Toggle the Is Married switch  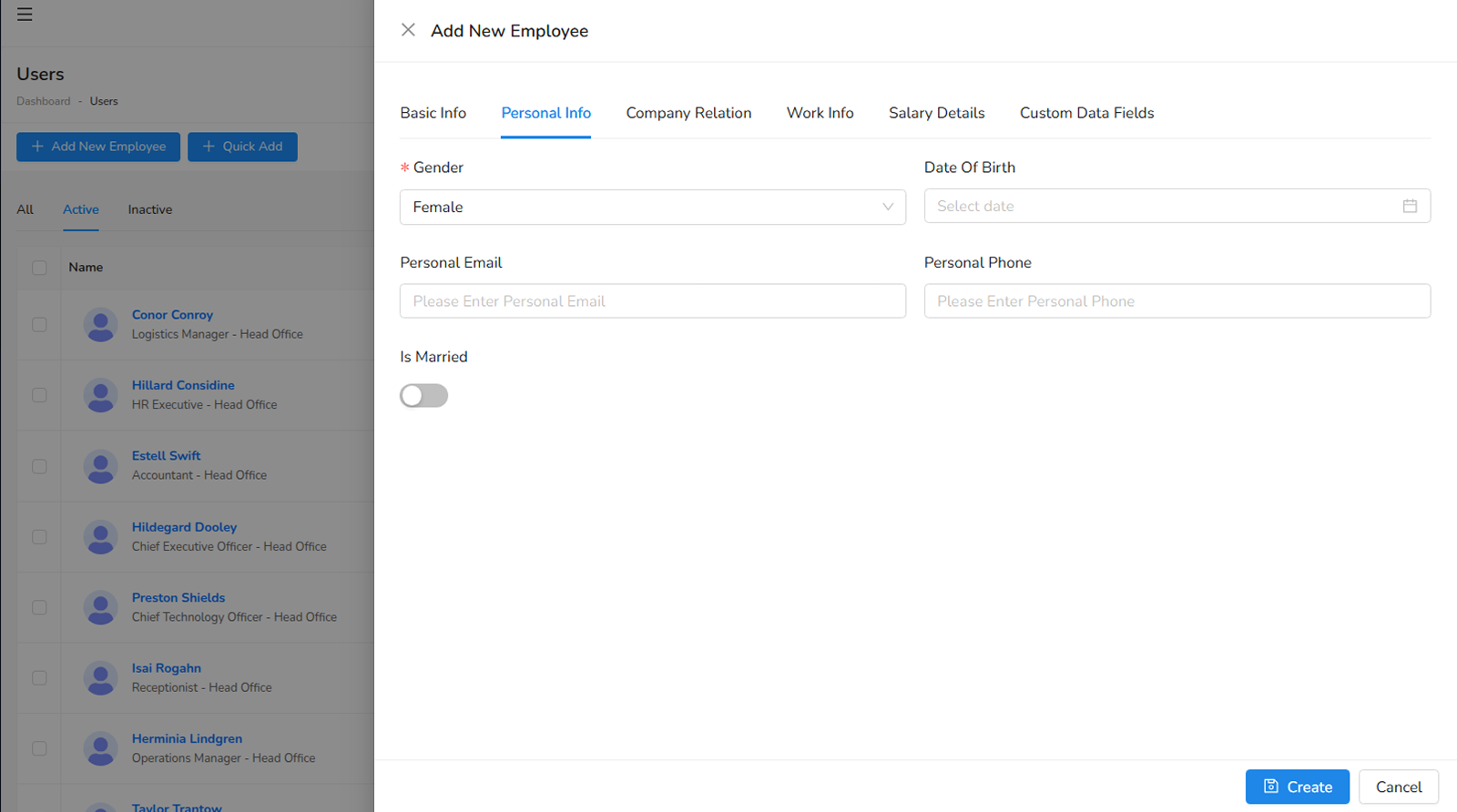point(423,395)
